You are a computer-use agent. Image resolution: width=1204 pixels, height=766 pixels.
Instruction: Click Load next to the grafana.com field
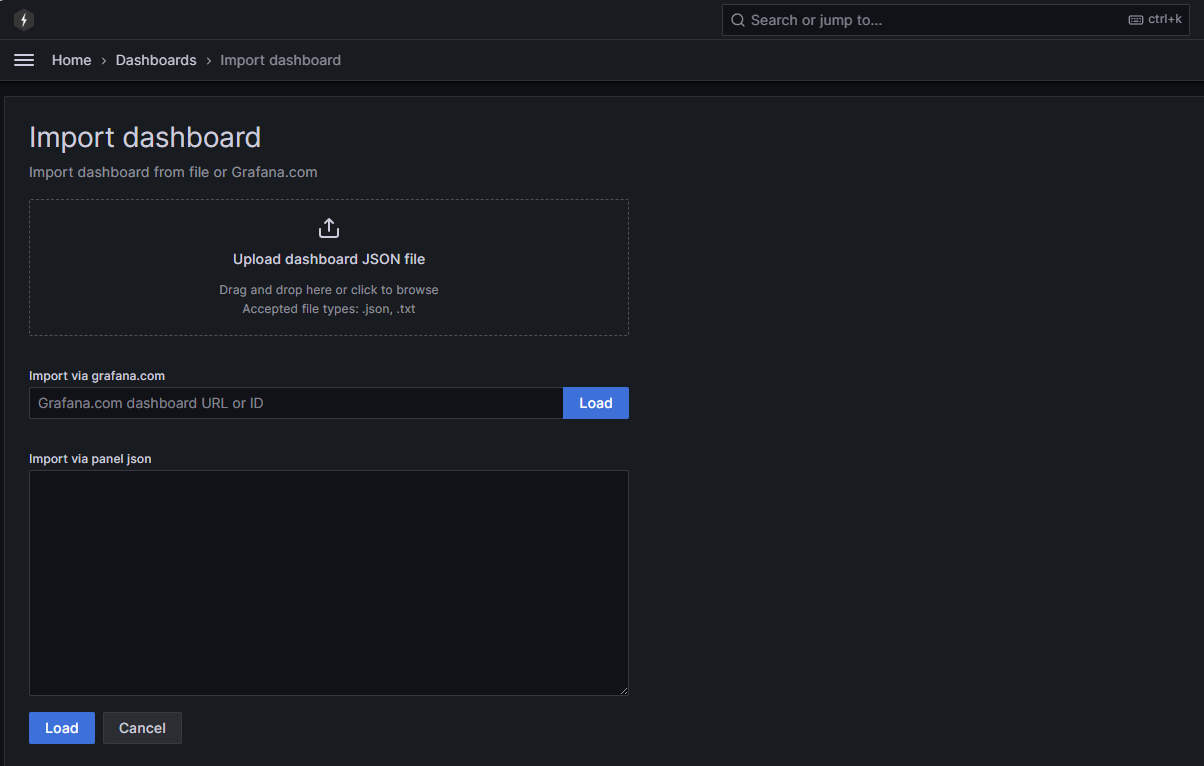596,403
